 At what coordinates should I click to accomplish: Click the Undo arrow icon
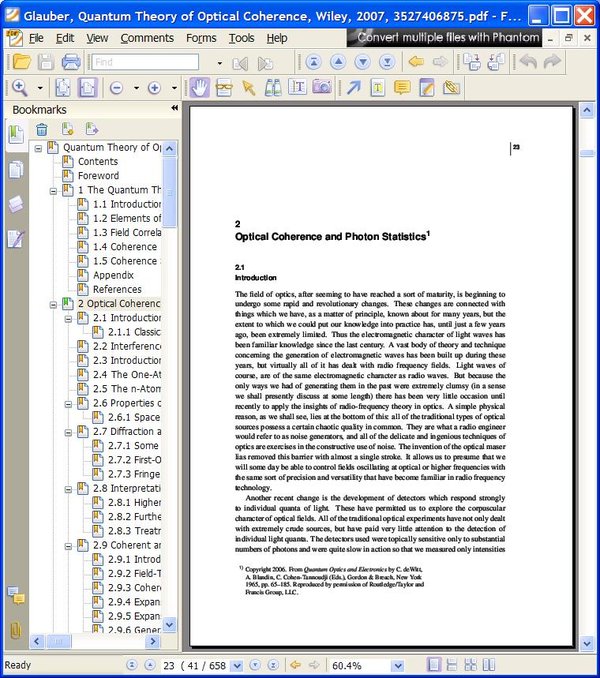click(x=528, y=62)
